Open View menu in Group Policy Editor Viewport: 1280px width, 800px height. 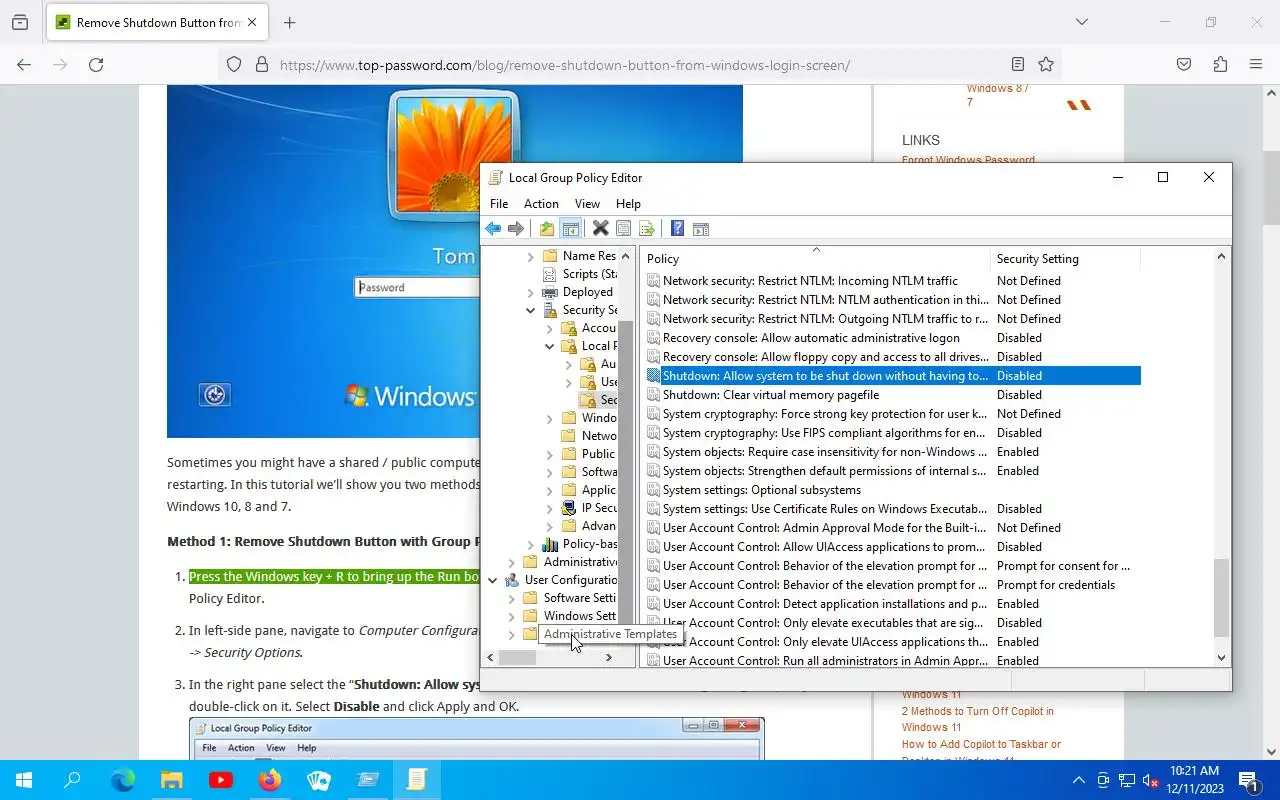point(587,203)
